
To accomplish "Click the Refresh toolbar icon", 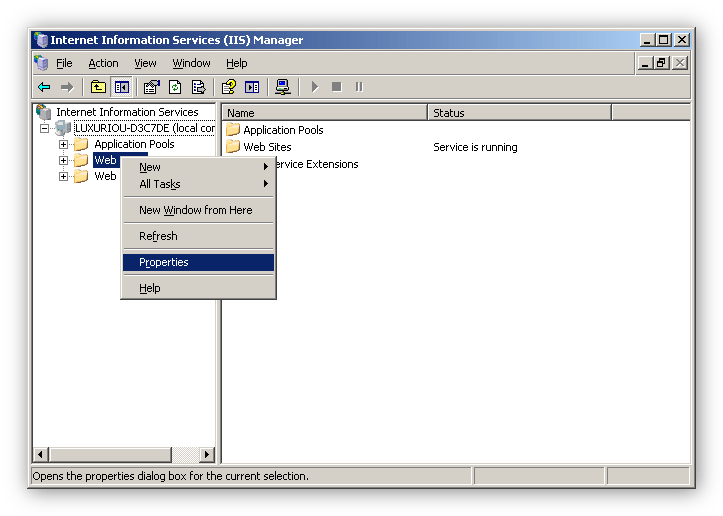I will pos(175,87).
